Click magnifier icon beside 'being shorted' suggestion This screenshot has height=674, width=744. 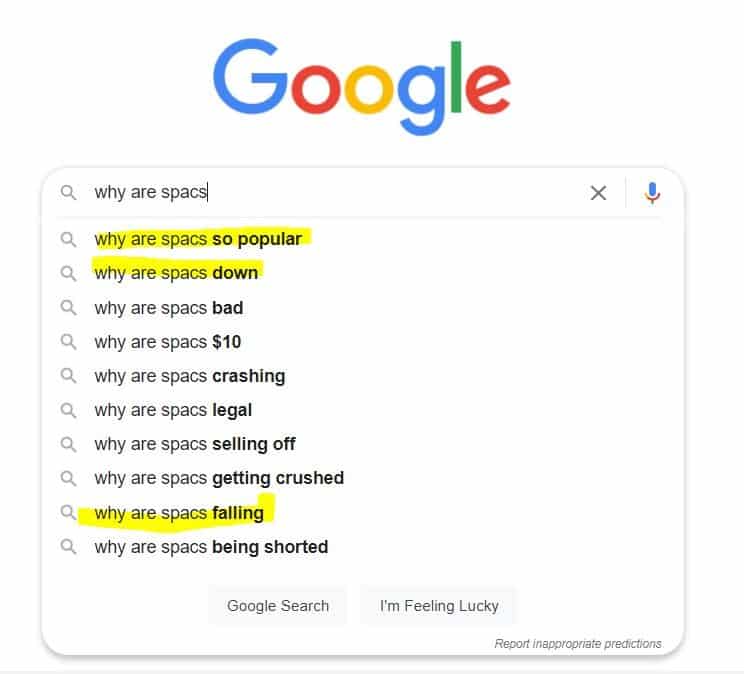coord(68,547)
